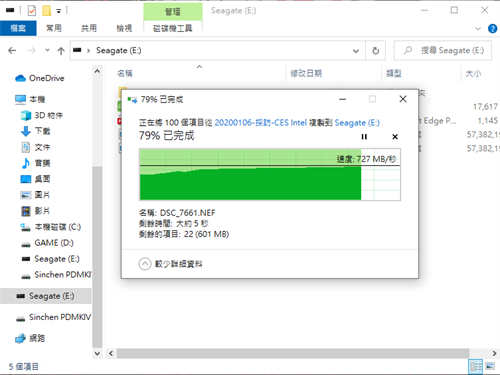Screen dimensions: 500x375
Task: Cancel the copy with the small X
Action: [x=395, y=137]
